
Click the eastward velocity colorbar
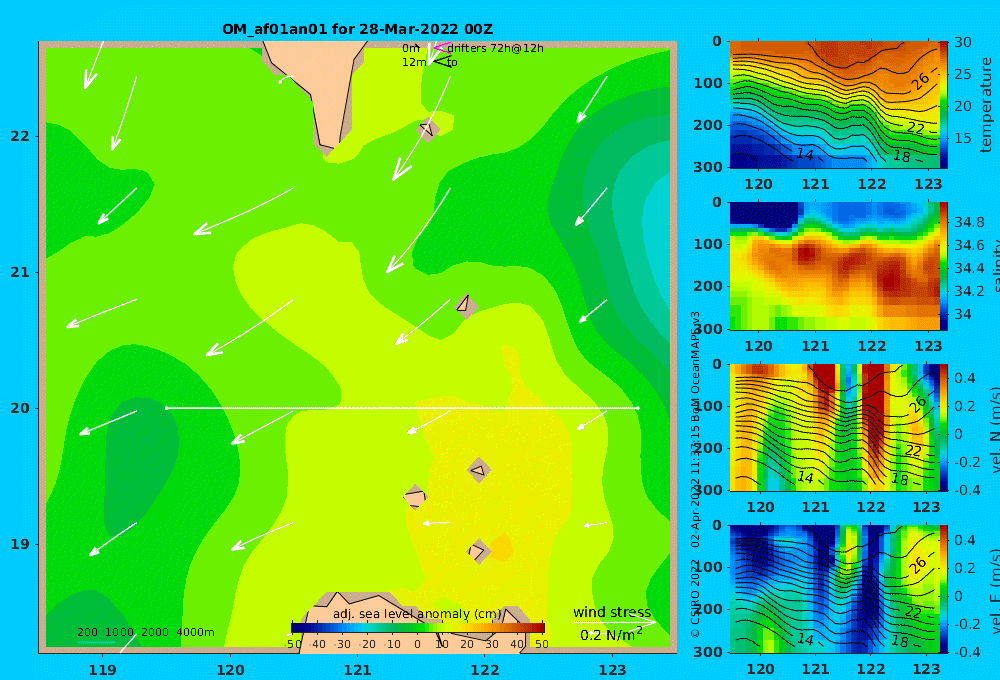click(943, 589)
